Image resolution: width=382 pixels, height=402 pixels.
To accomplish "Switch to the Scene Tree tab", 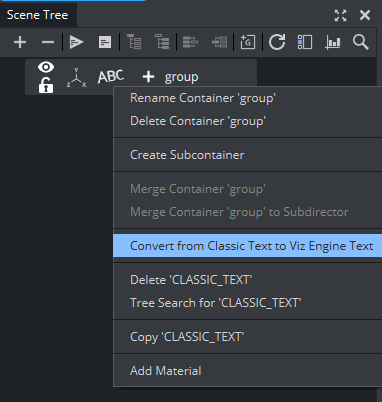I will click(38, 15).
